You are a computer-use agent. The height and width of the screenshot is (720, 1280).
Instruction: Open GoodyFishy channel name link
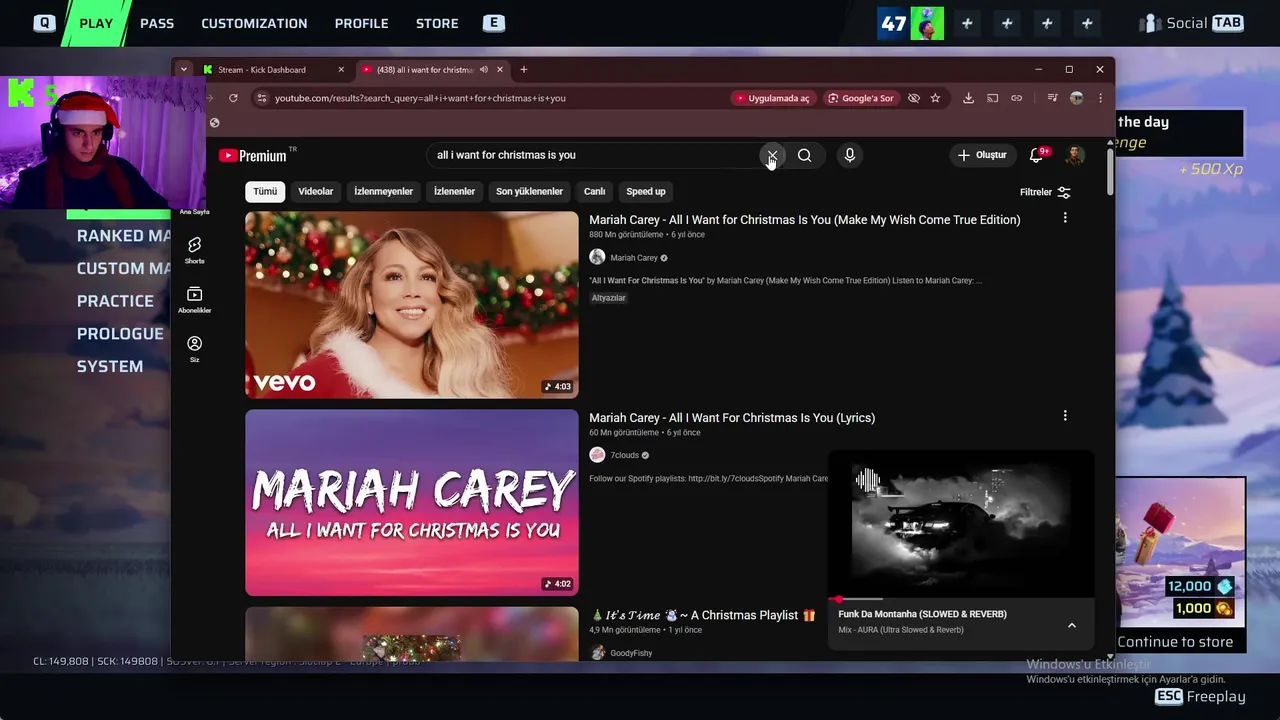(x=631, y=653)
